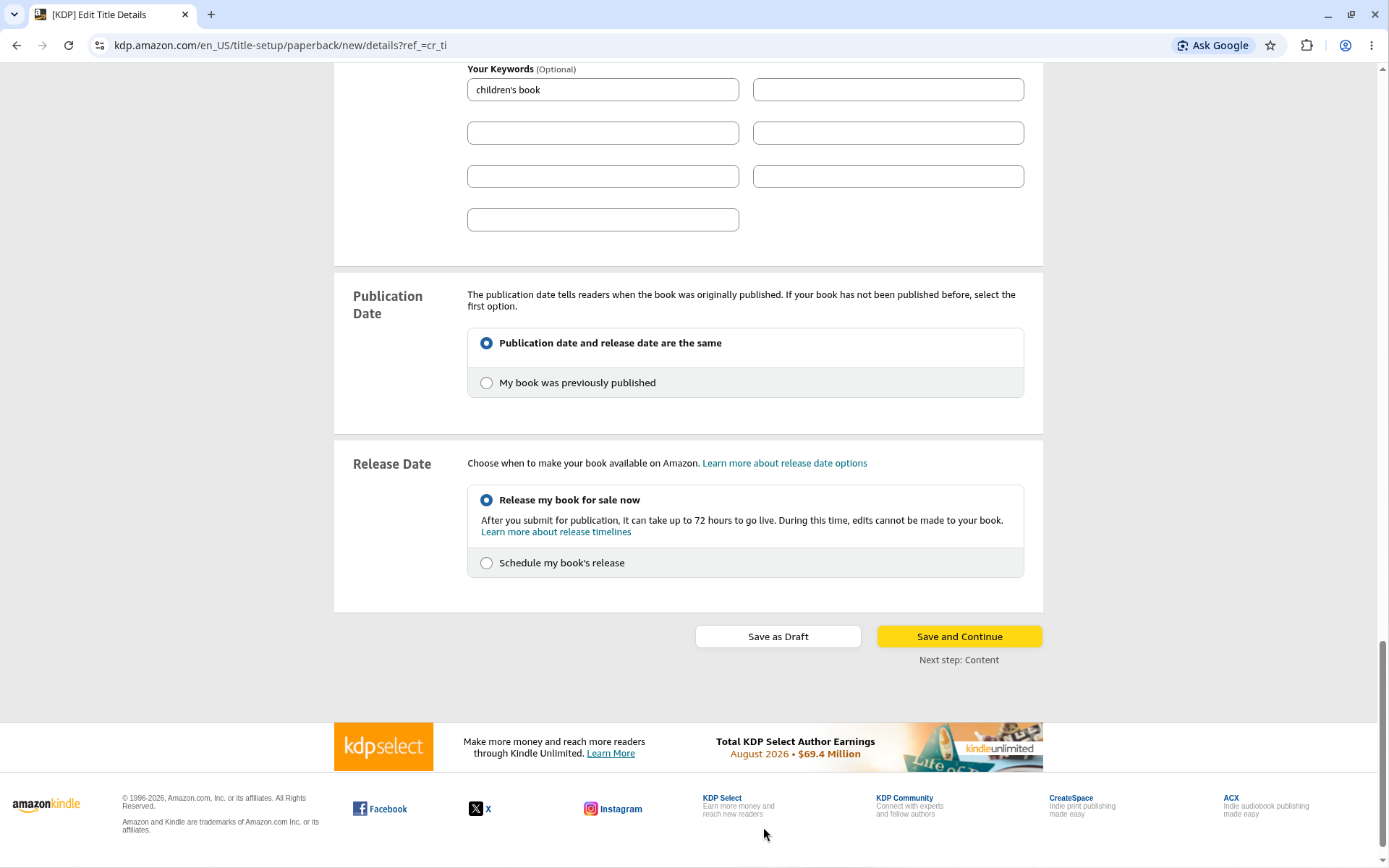Select Publication date and release date are the same
This screenshot has width=1389, height=868.
pos(486,344)
